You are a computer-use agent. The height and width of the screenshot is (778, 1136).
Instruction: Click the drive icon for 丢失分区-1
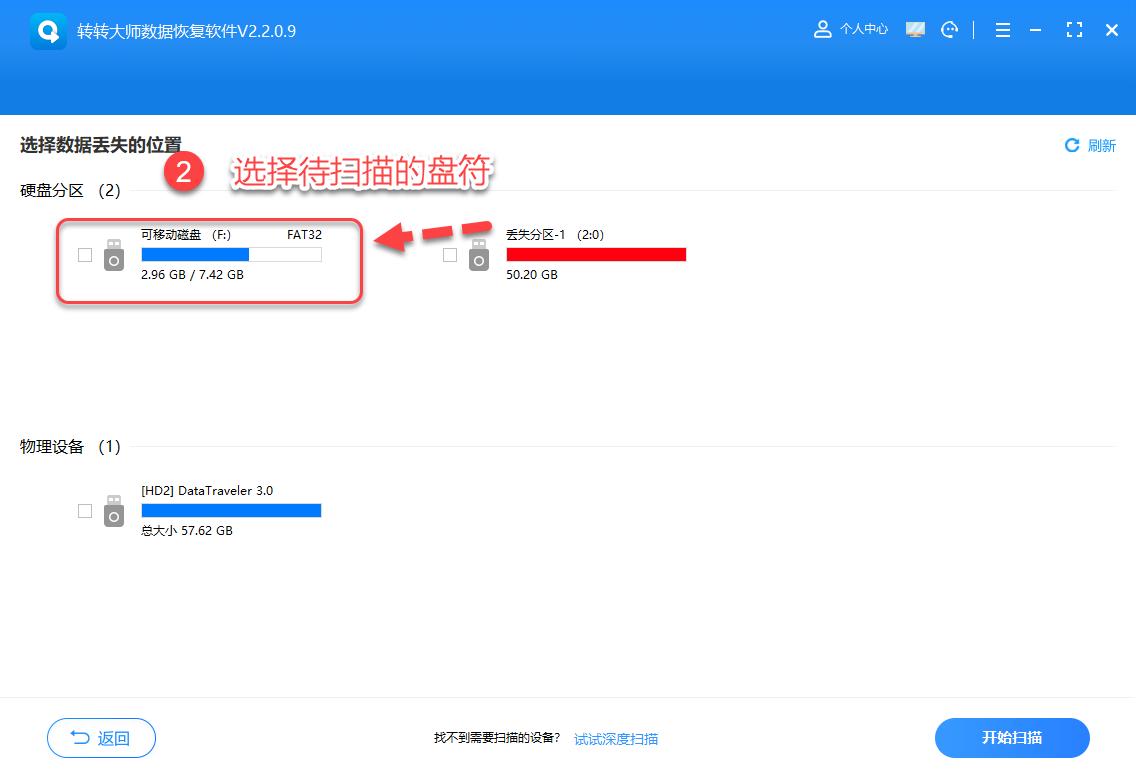478,255
